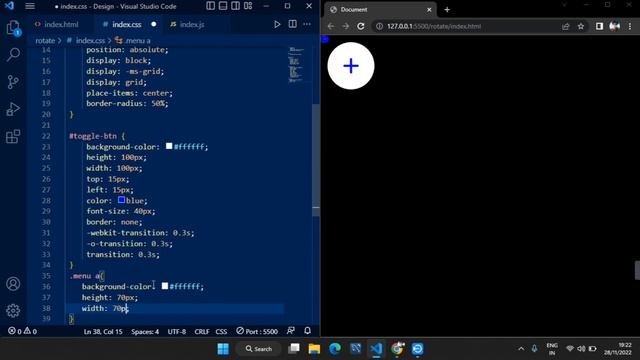Bookmark this page with the star icon
Viewport: 640px width, 360px height.
pyautogui.click(x=581, y=26)
